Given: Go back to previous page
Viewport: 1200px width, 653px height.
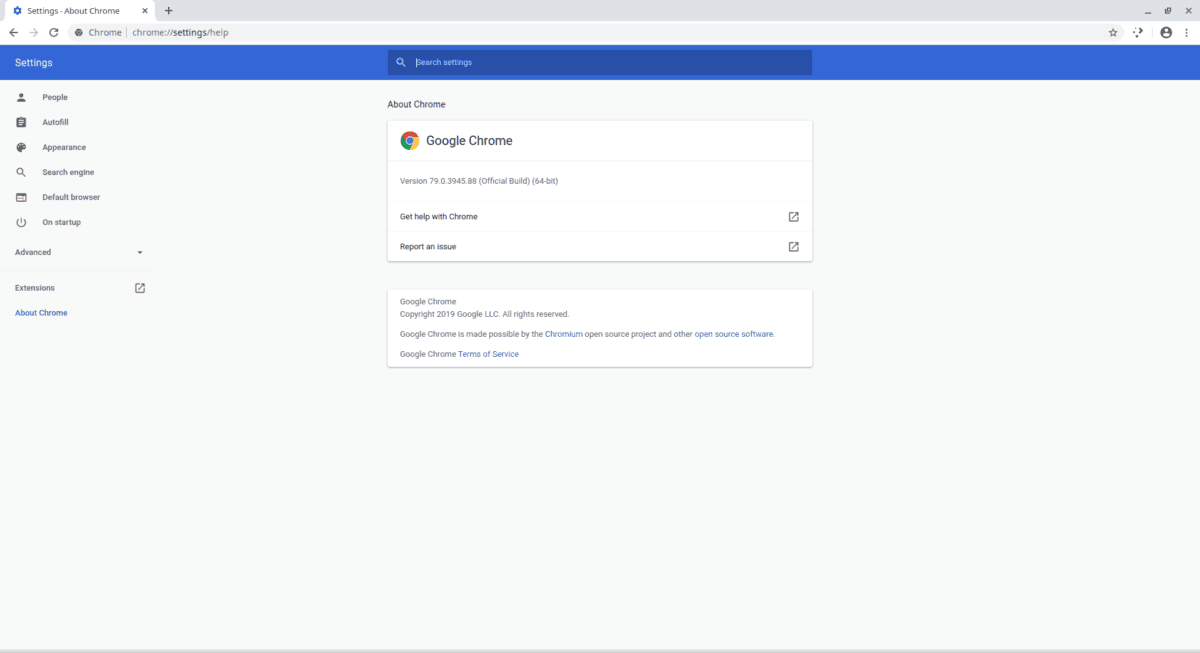Looking at the screenshot, I should click(x=14, y=32).
